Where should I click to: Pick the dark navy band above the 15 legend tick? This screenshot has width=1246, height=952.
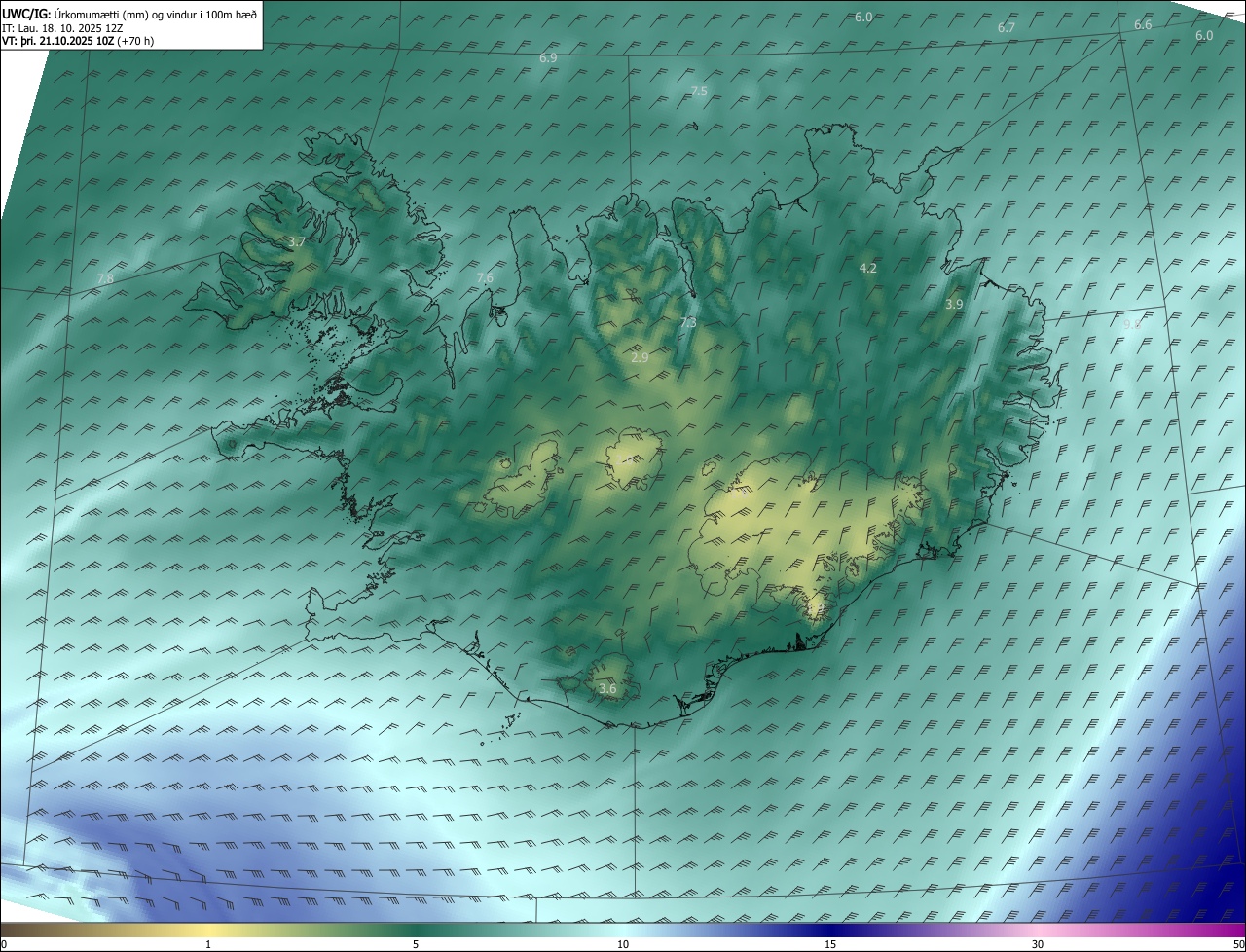(x=830, y=931)
